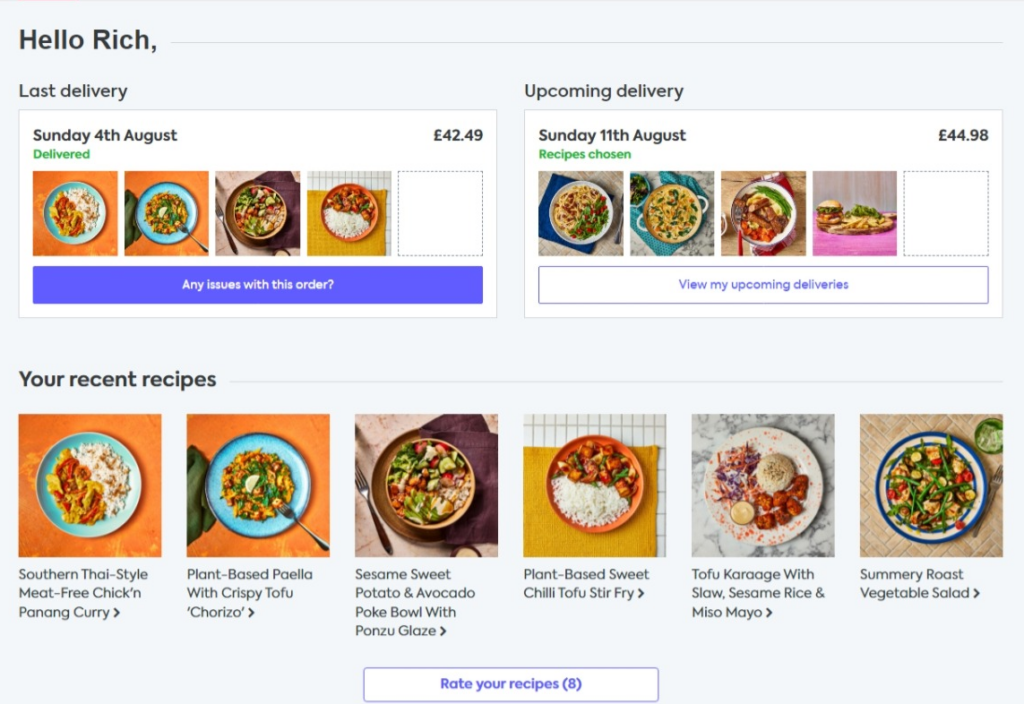
Task: Select the Tofu Karaage recipe photo
Action: 761,485
